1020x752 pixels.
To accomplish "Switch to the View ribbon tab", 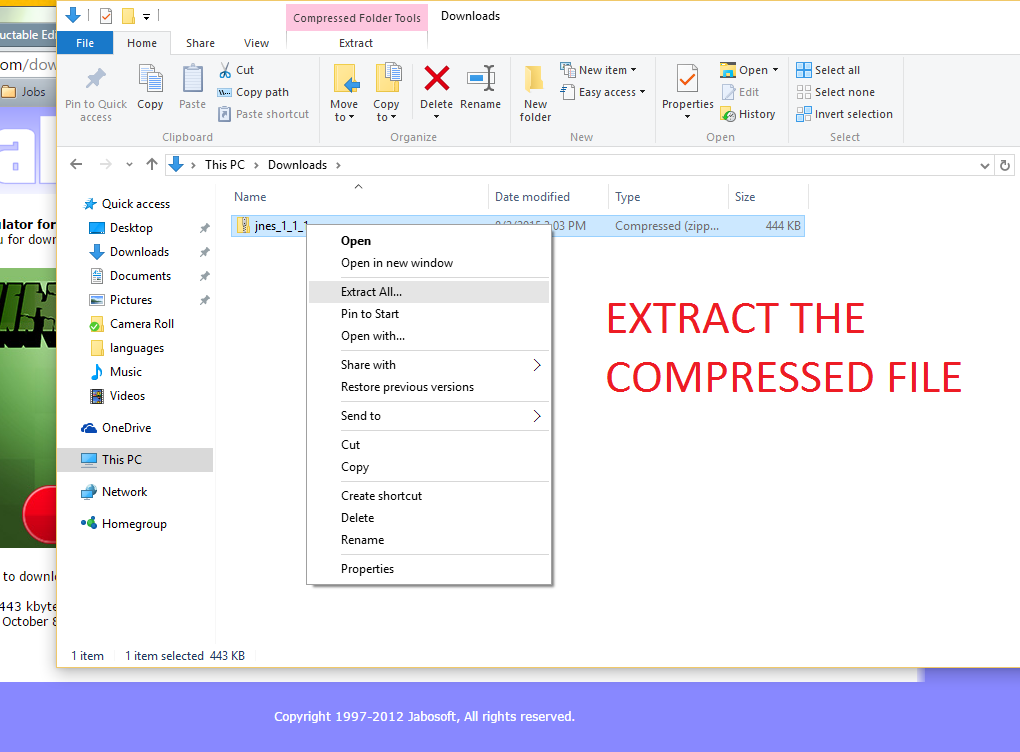I will [256, 43].
